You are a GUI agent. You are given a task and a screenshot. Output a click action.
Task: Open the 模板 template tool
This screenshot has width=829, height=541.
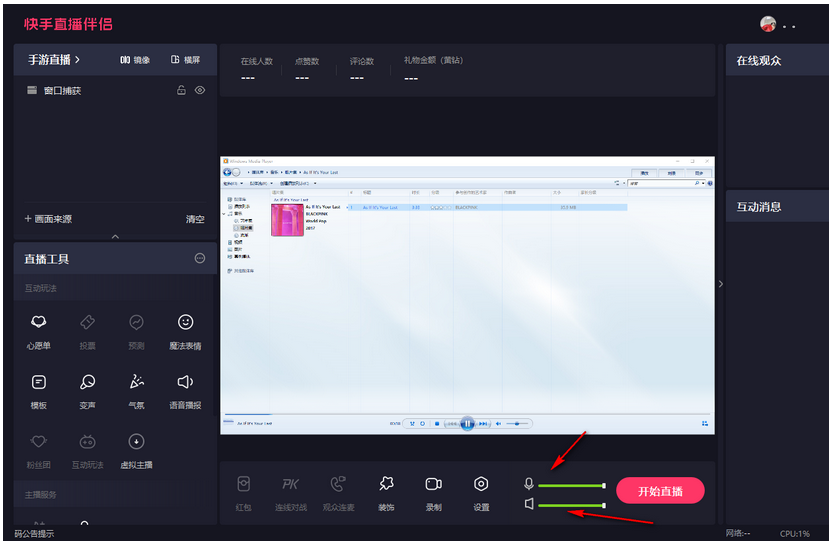click(38, 388)
